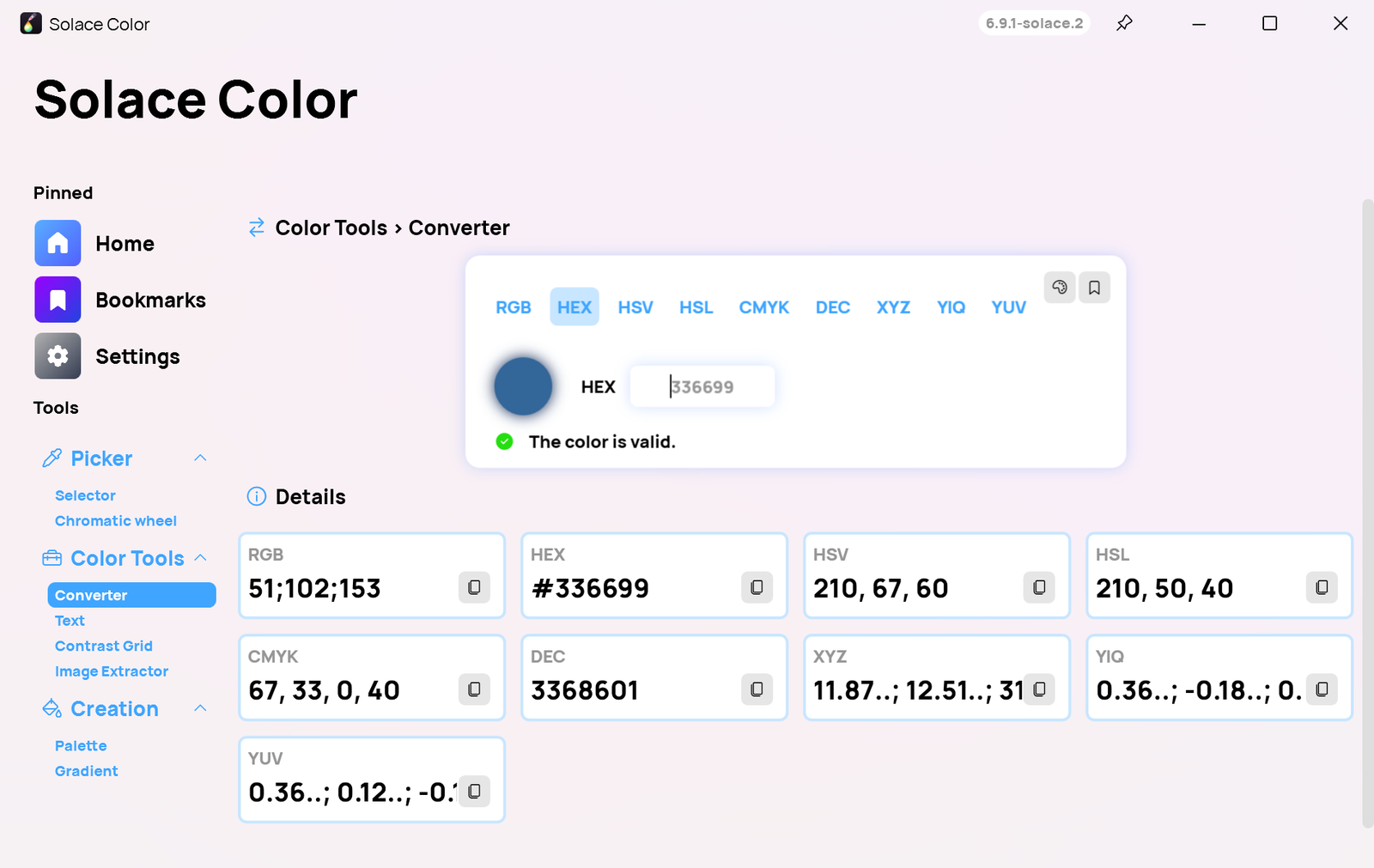Image resolution: width=1374 pixels, height=868 pixels.
Task: Collapse the Creation section chevron
Action: (x=200, y=708)
